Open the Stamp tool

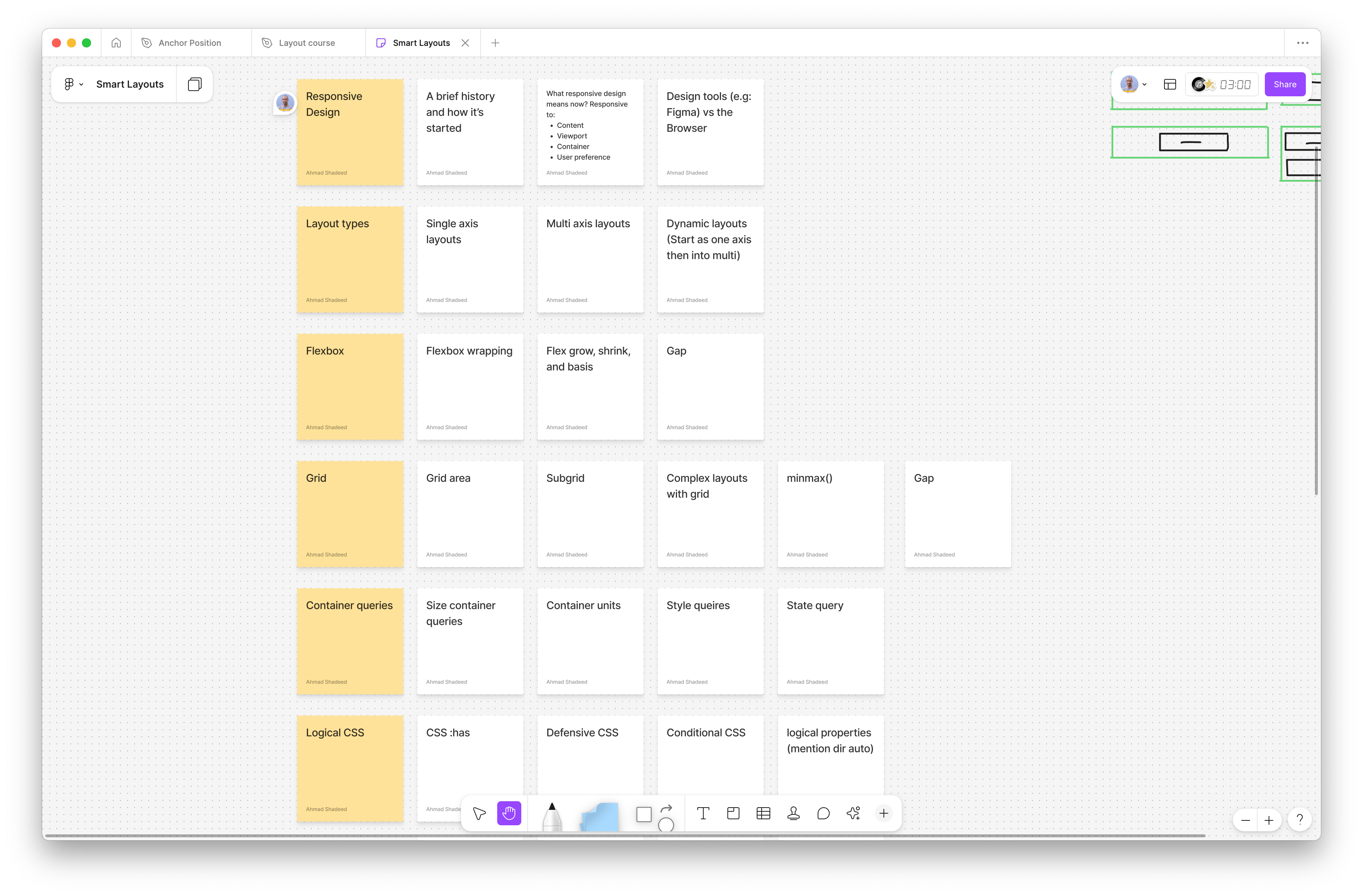point(793,814)
